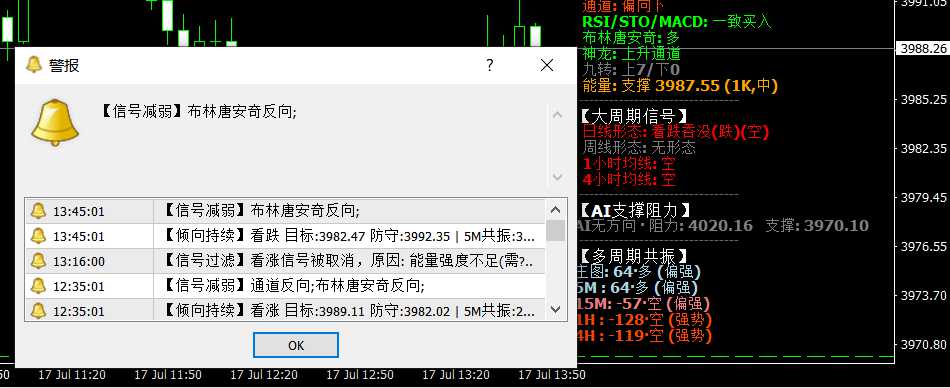The height and width of the screenshot is (388, 950).
Task: Click 12:35:01 time in the 通道反向 row
Action: click(x=79, y=287)
